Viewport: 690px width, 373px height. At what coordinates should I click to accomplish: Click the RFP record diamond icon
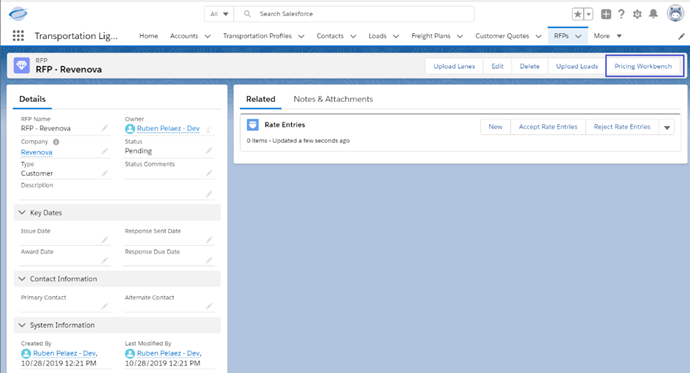[x=22, y=66]
